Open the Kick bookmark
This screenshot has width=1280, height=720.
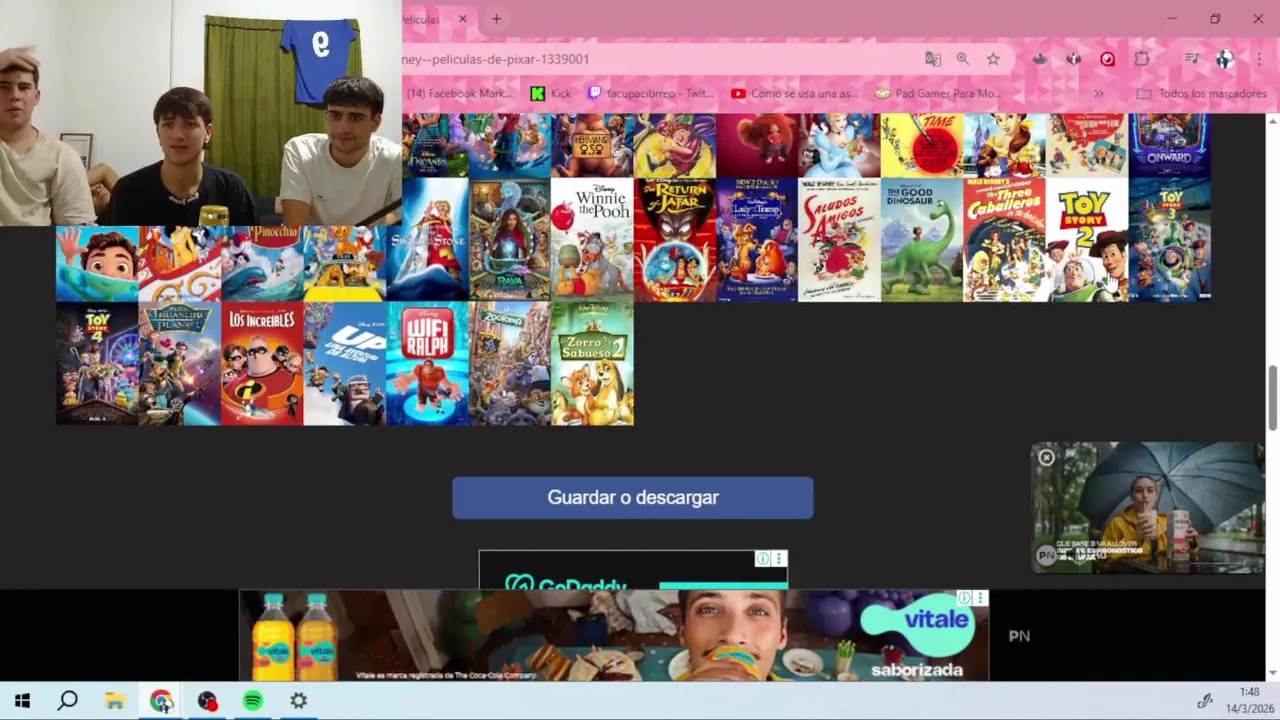click(x=551, y=93)
